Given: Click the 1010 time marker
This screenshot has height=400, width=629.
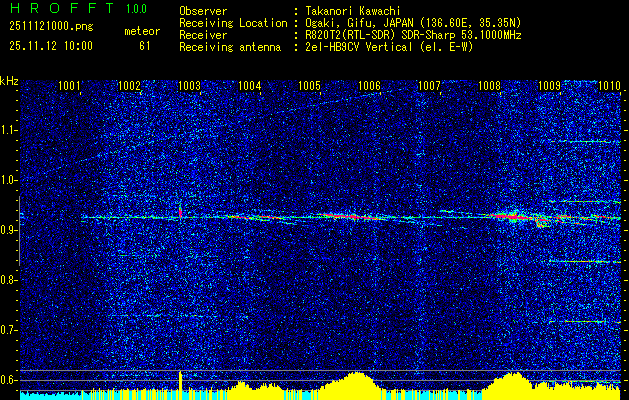Looking at the screenshot, I should pos(609,85).
